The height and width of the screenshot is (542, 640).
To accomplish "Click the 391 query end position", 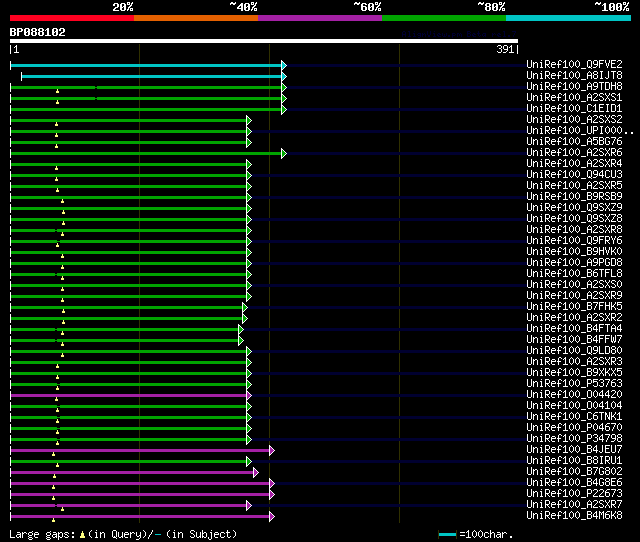I will coord(505,49).
